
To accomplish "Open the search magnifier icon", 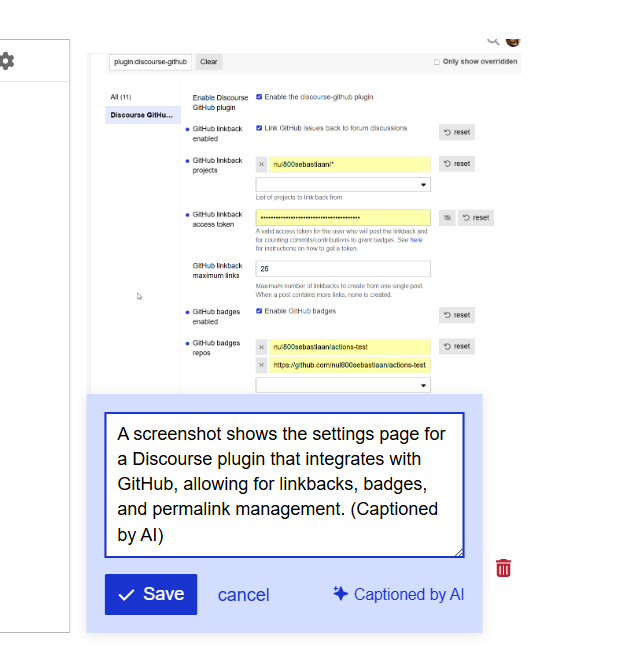I will coord(493,41).
